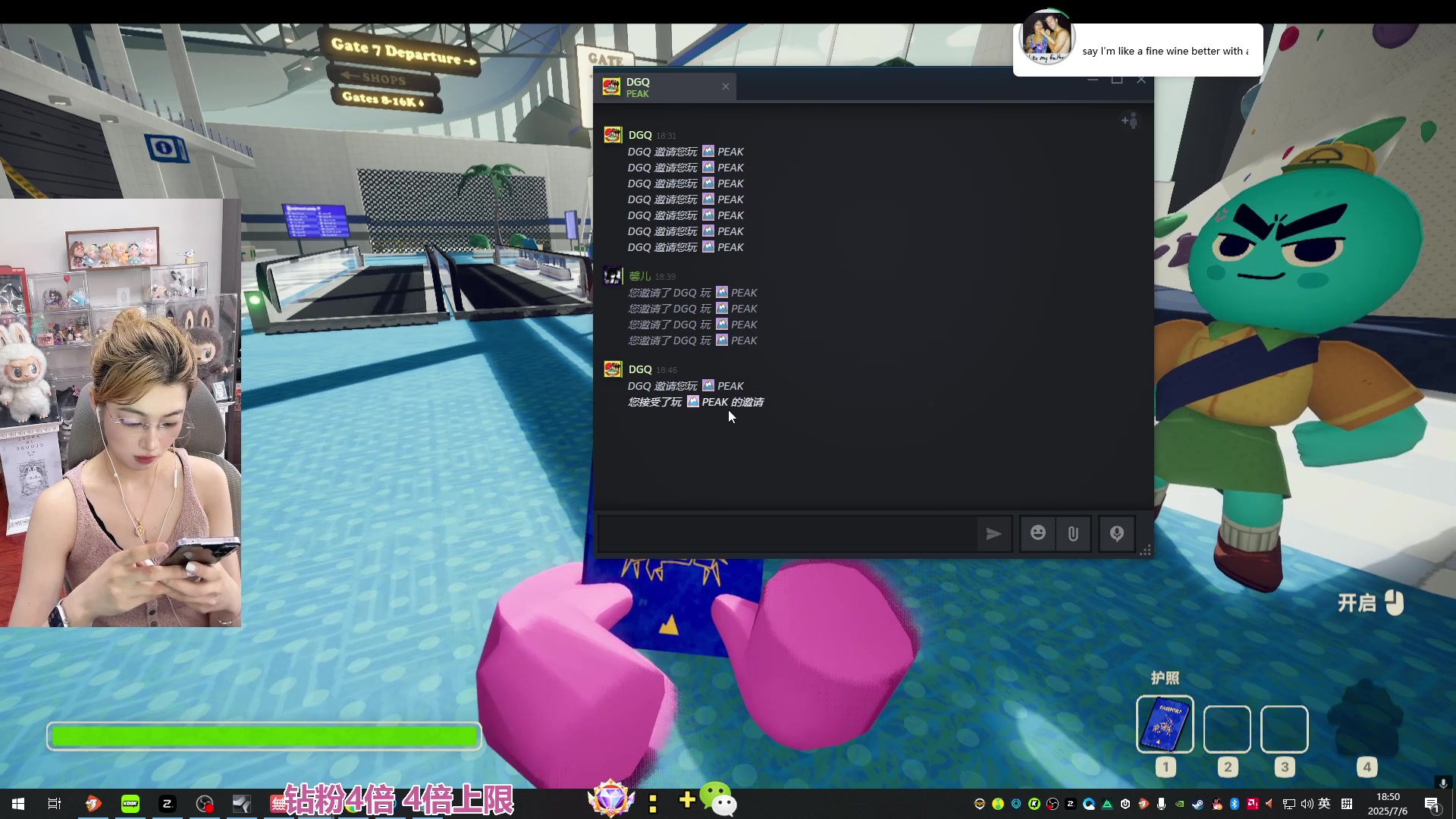Open OBS Studio on the taskbar

[x=205, y=804]
